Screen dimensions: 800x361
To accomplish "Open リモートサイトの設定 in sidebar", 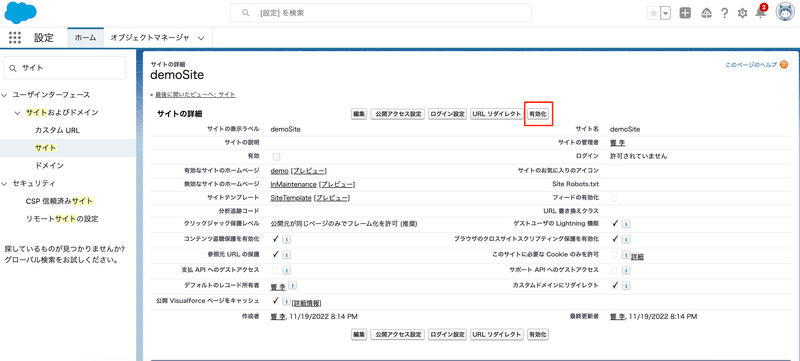I will pyautogui.click(x=62, y=219).
